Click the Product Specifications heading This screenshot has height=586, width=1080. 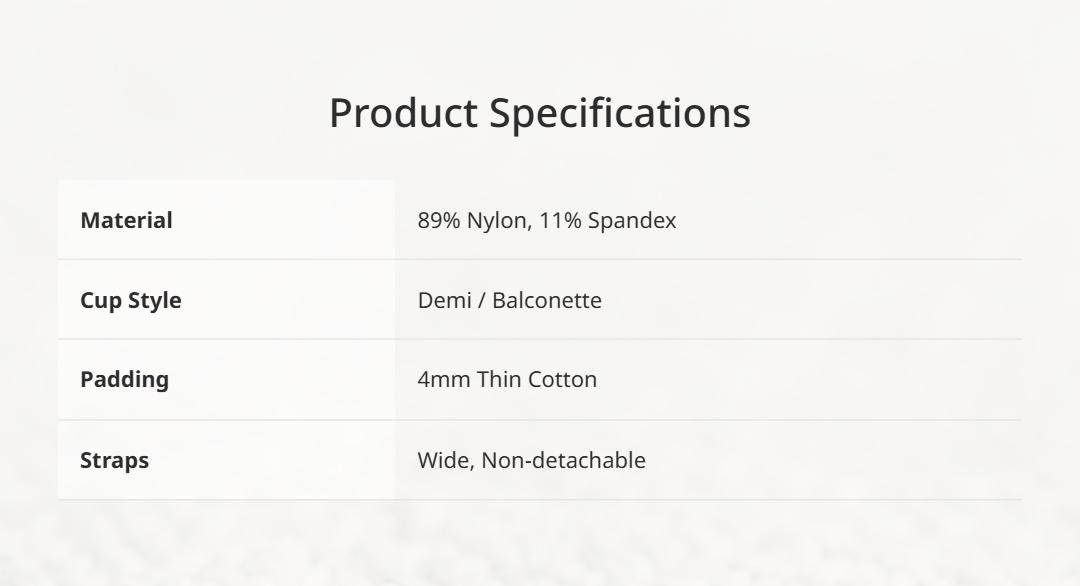click(539, 113)
